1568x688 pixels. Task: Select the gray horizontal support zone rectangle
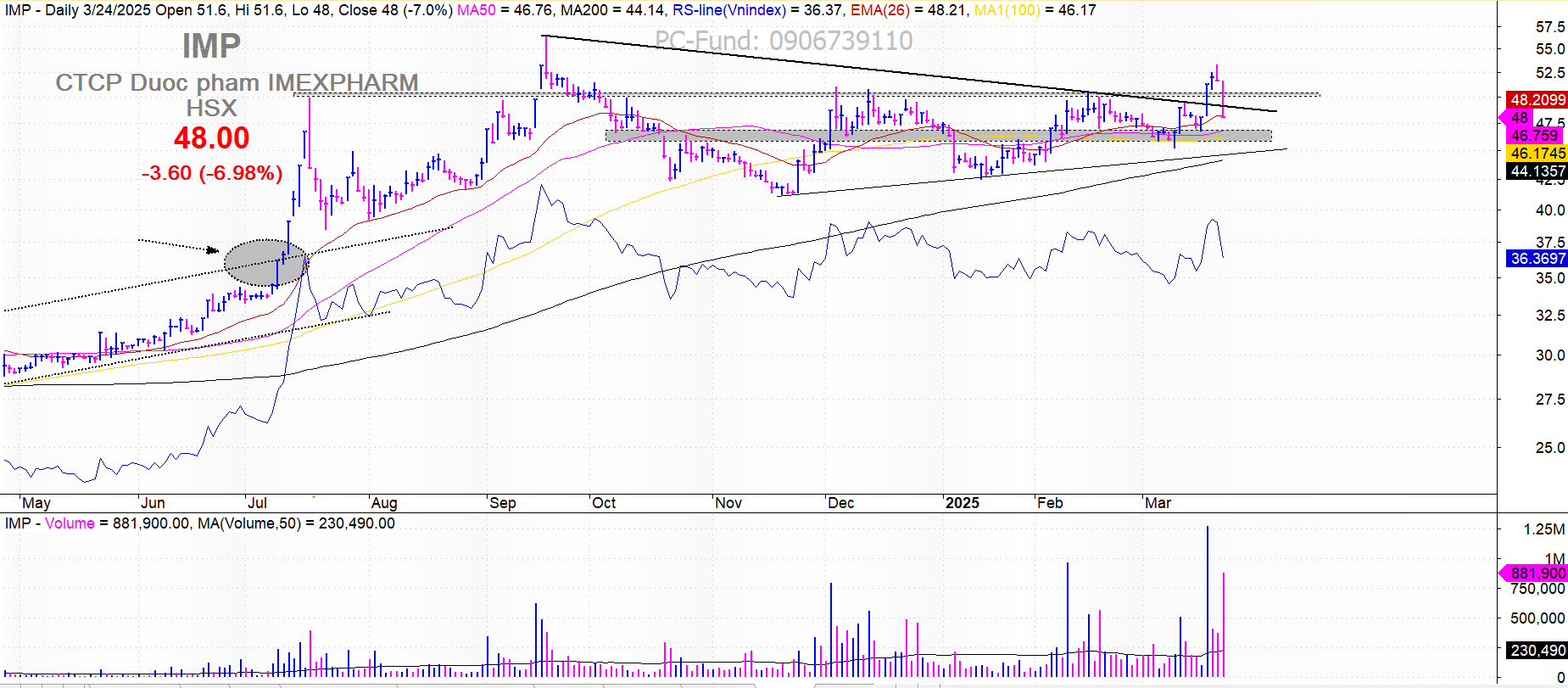click(x=939, y=136)
